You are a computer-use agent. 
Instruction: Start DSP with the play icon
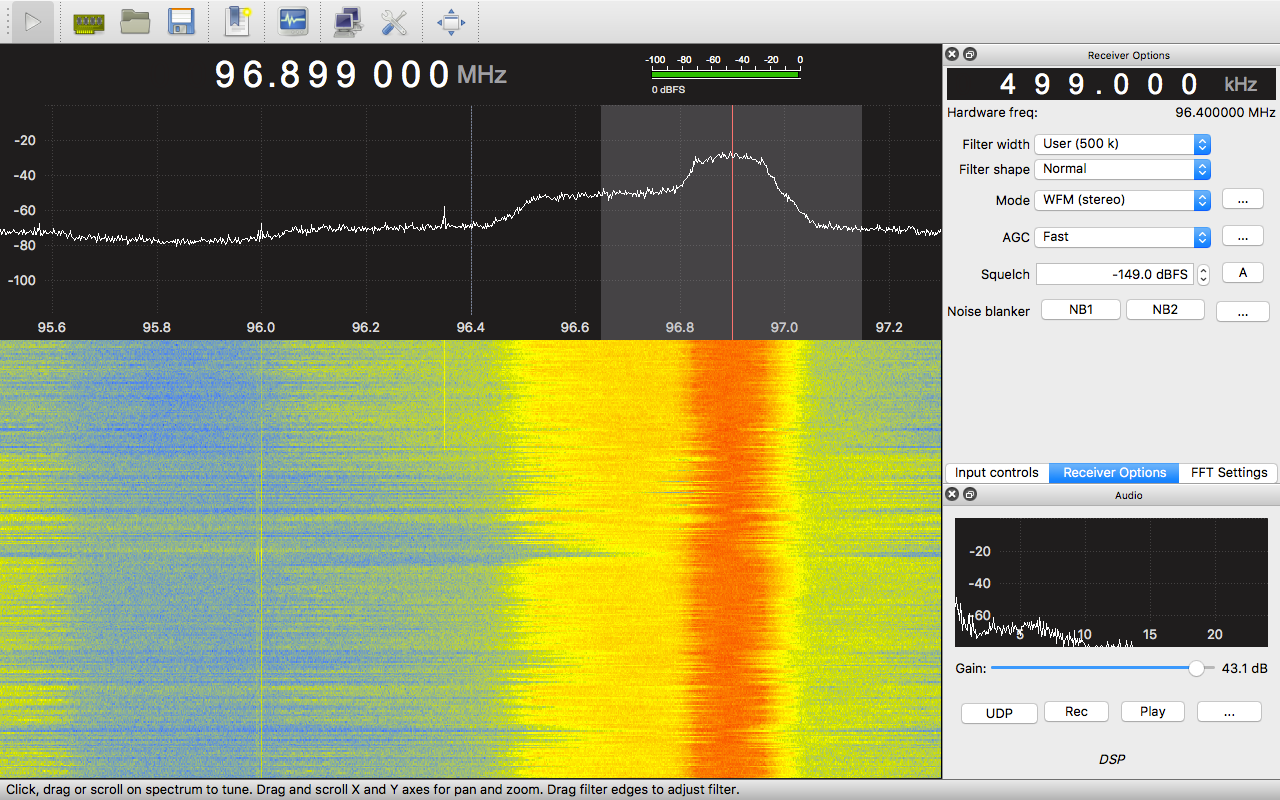pos(33,21)
